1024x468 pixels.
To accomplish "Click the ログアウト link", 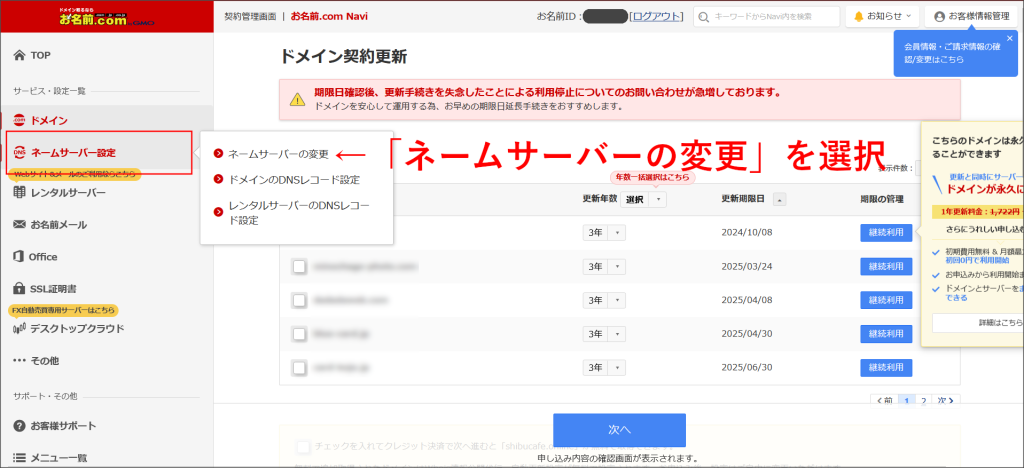I will pyautogui.click(x=656, y=17).
